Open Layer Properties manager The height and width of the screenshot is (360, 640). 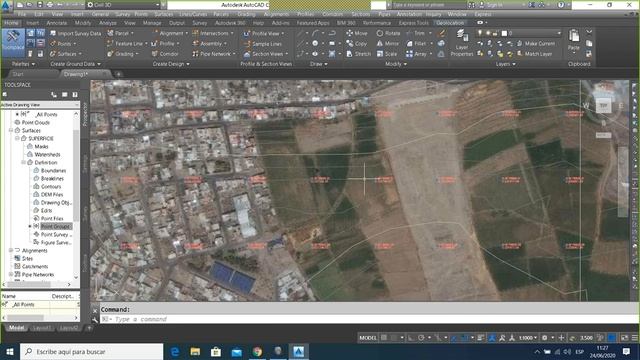462,42
